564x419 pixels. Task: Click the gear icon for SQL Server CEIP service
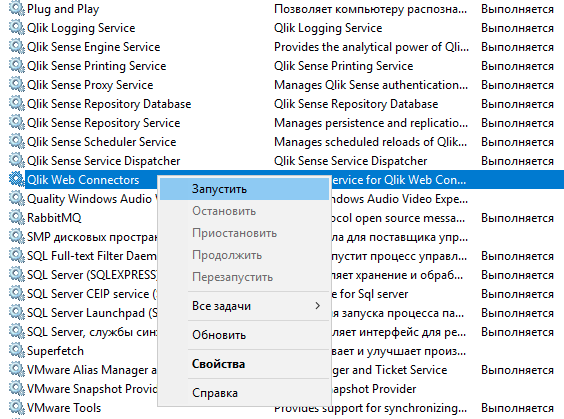pos(17,294)
